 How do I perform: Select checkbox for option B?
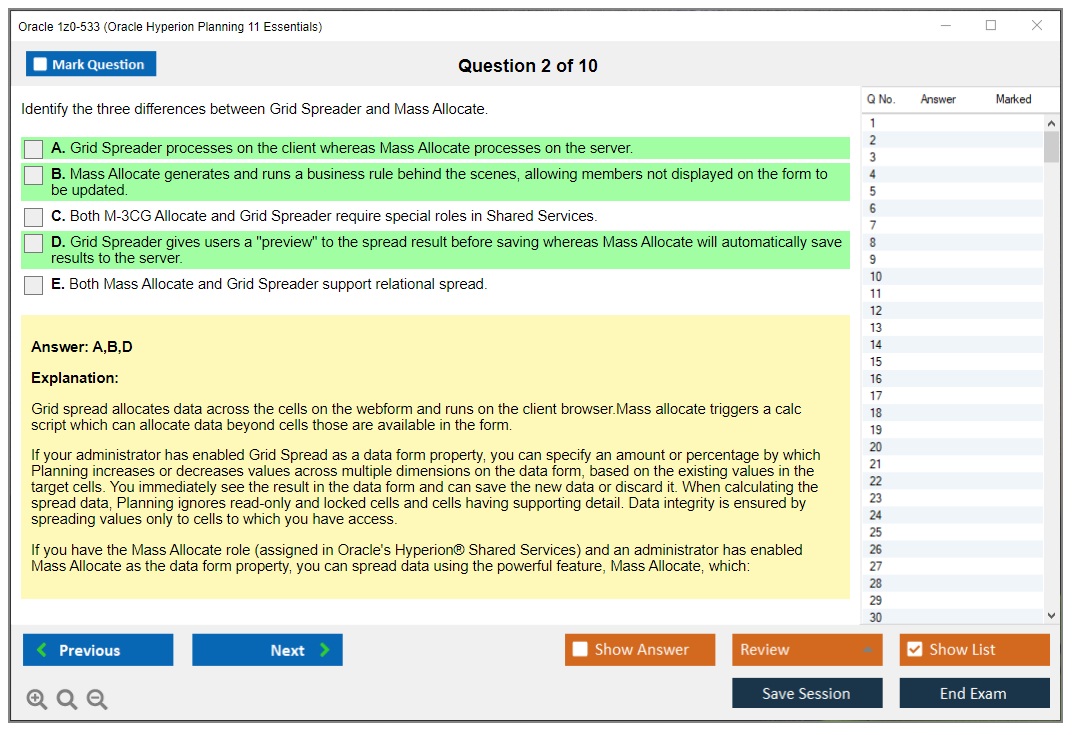pos(34,175)
